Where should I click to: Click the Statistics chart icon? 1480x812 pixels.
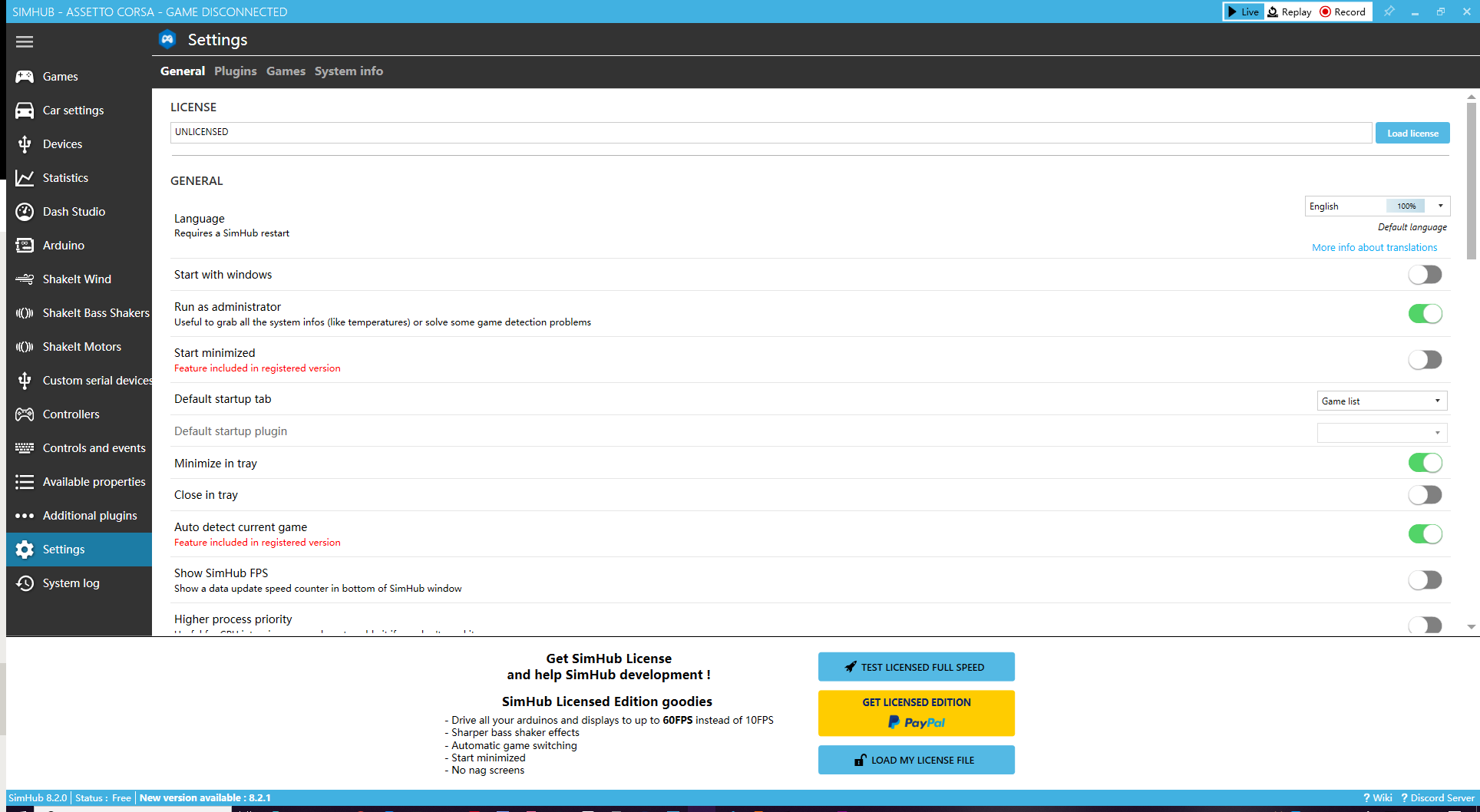tap(25, 178)
